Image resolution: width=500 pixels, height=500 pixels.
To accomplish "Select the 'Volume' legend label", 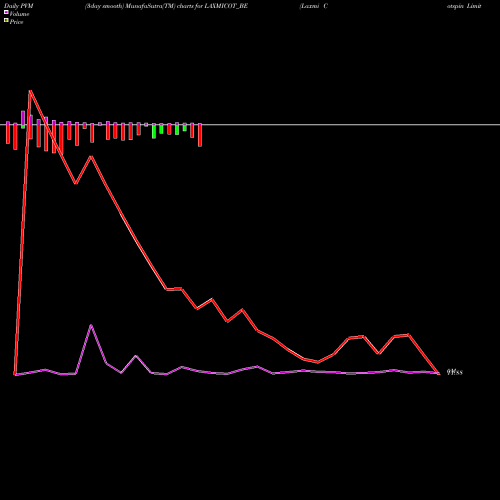I will click(x=19, y=14).
